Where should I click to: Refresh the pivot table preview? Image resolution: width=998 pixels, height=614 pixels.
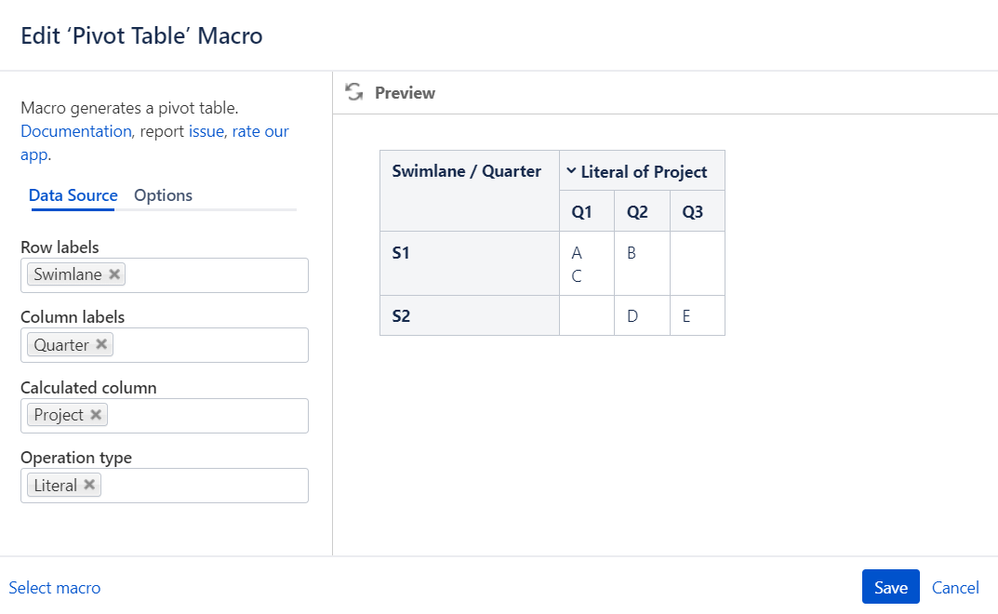354,92
